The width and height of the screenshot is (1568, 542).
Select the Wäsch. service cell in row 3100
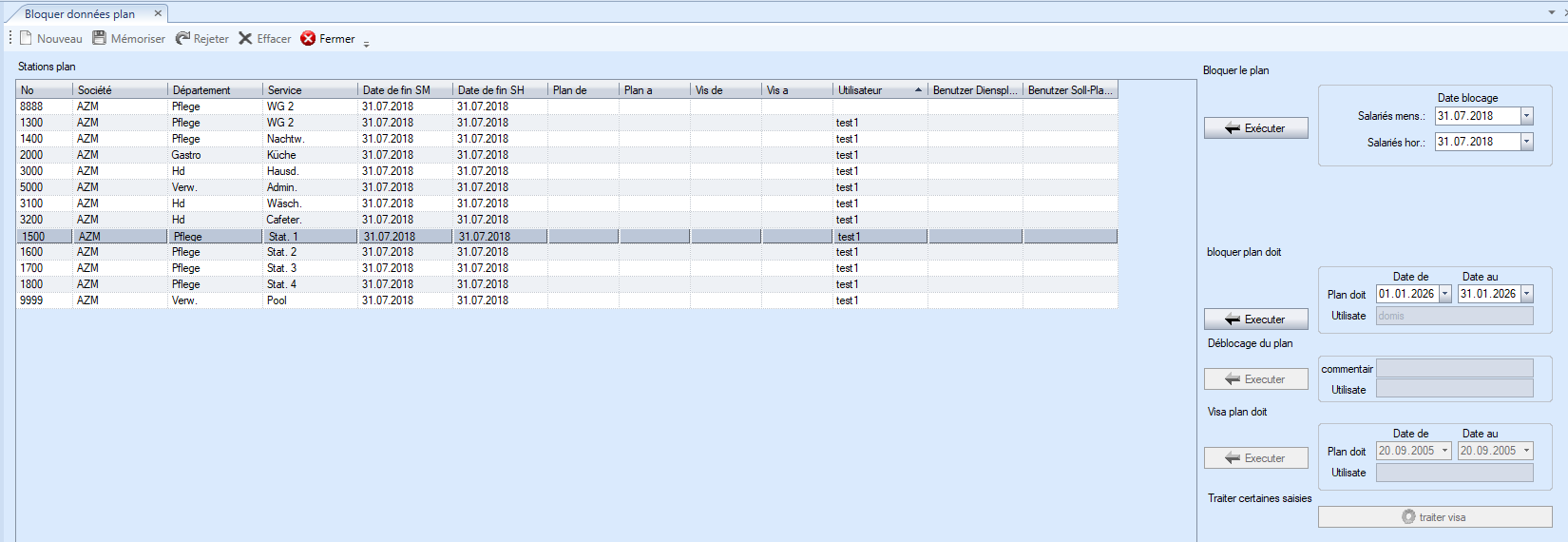click(x=311, y=203)
